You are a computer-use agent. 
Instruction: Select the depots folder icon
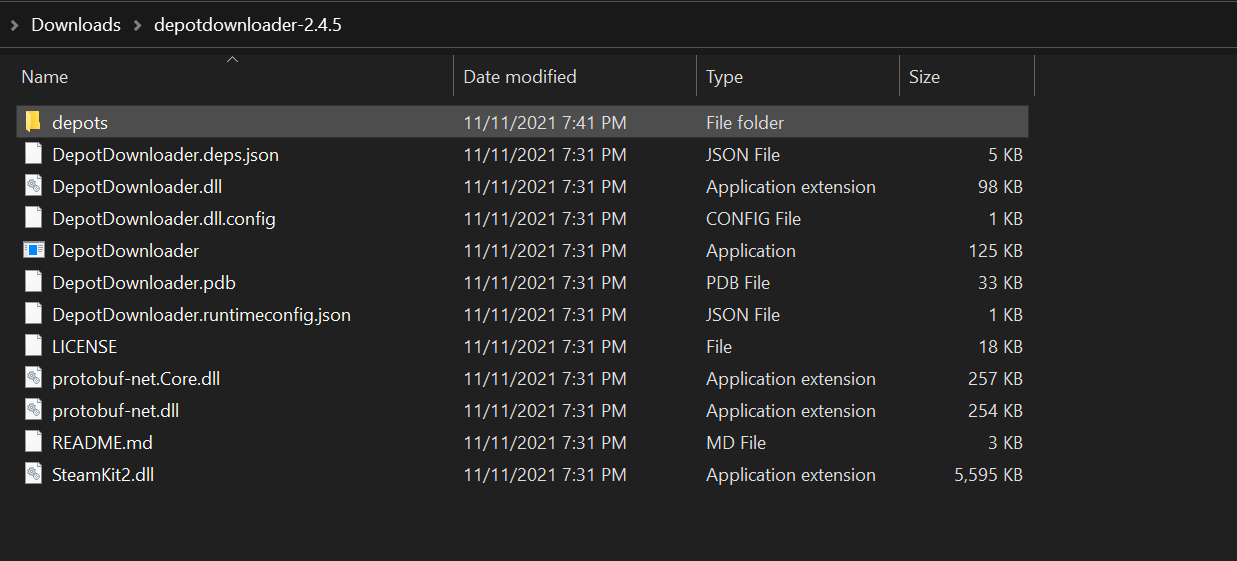[33, 122]
